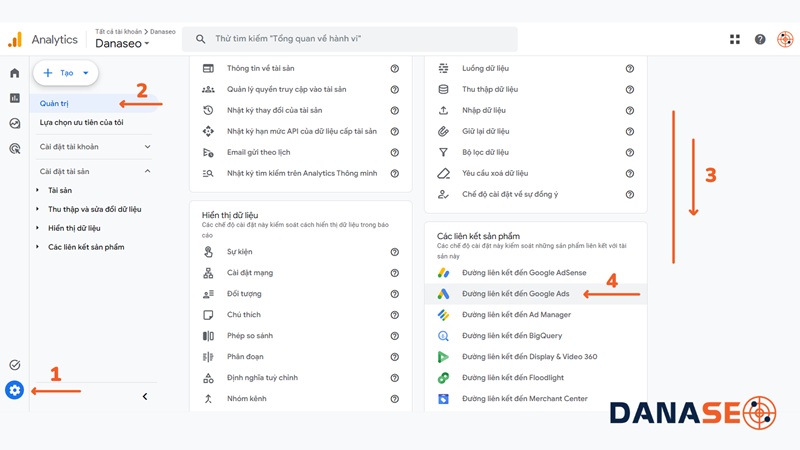
Task: Click the Sự kiện touch icon
Action: tap(208, 252)
